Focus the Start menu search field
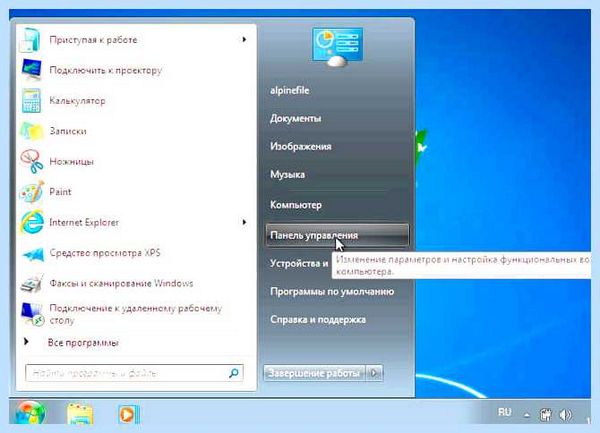Screen dimensions: 600x433 click(x=134, y=373)
